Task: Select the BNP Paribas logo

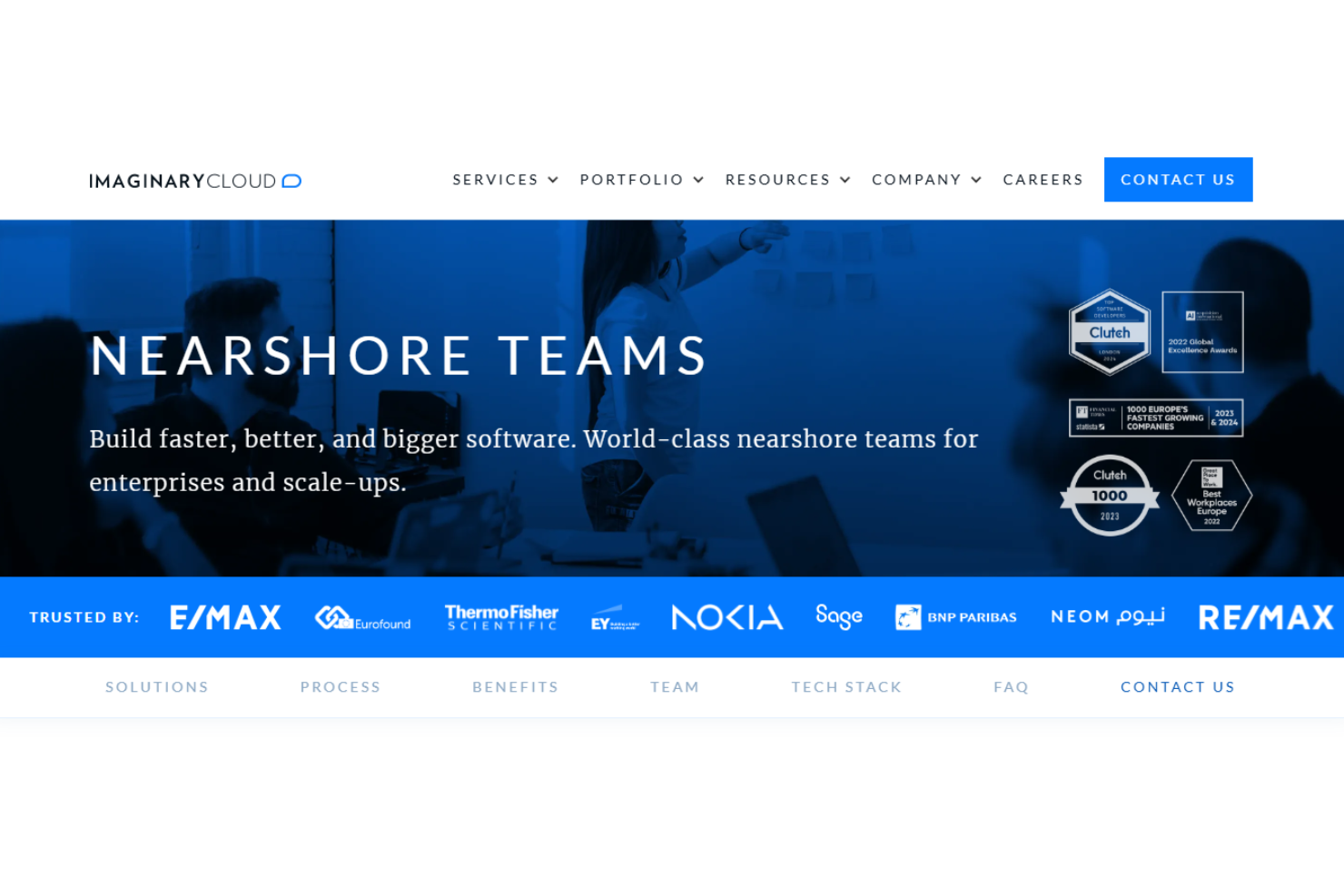Action: 955,616
